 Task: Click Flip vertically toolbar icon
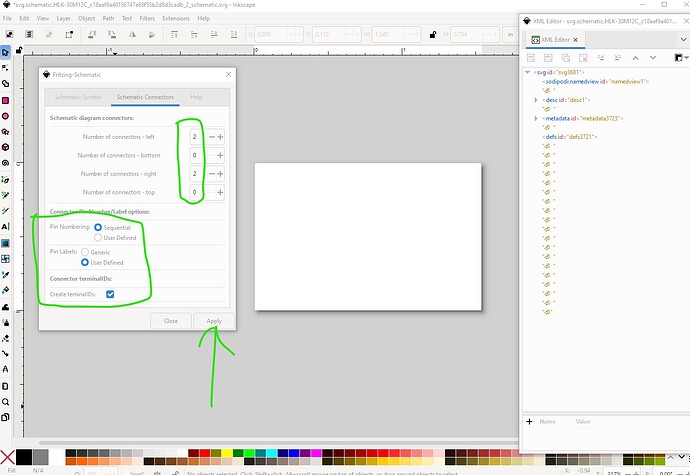[x=152, y=34]
